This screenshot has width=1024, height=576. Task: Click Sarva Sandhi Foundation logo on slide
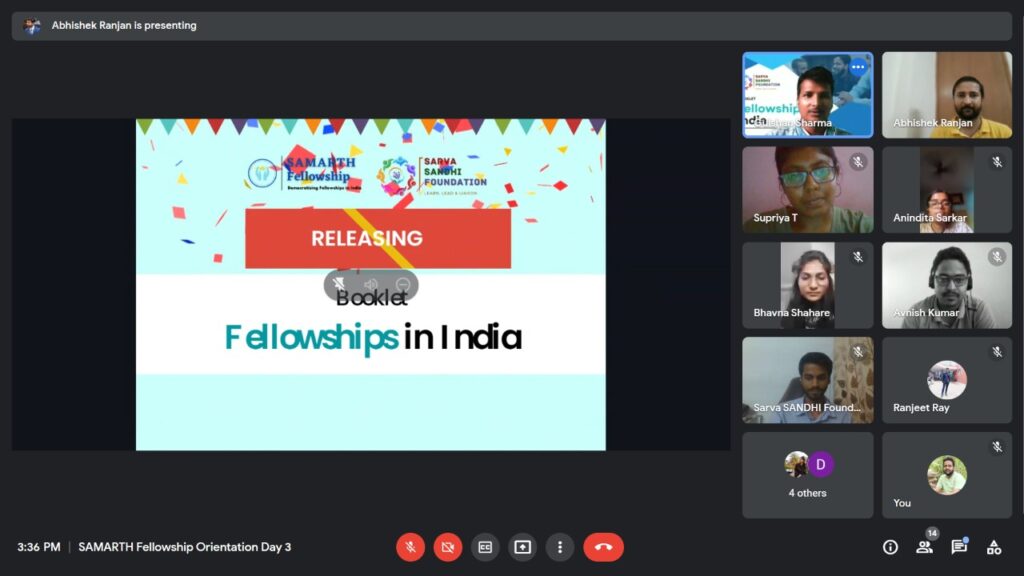click(x=432, y=176)
